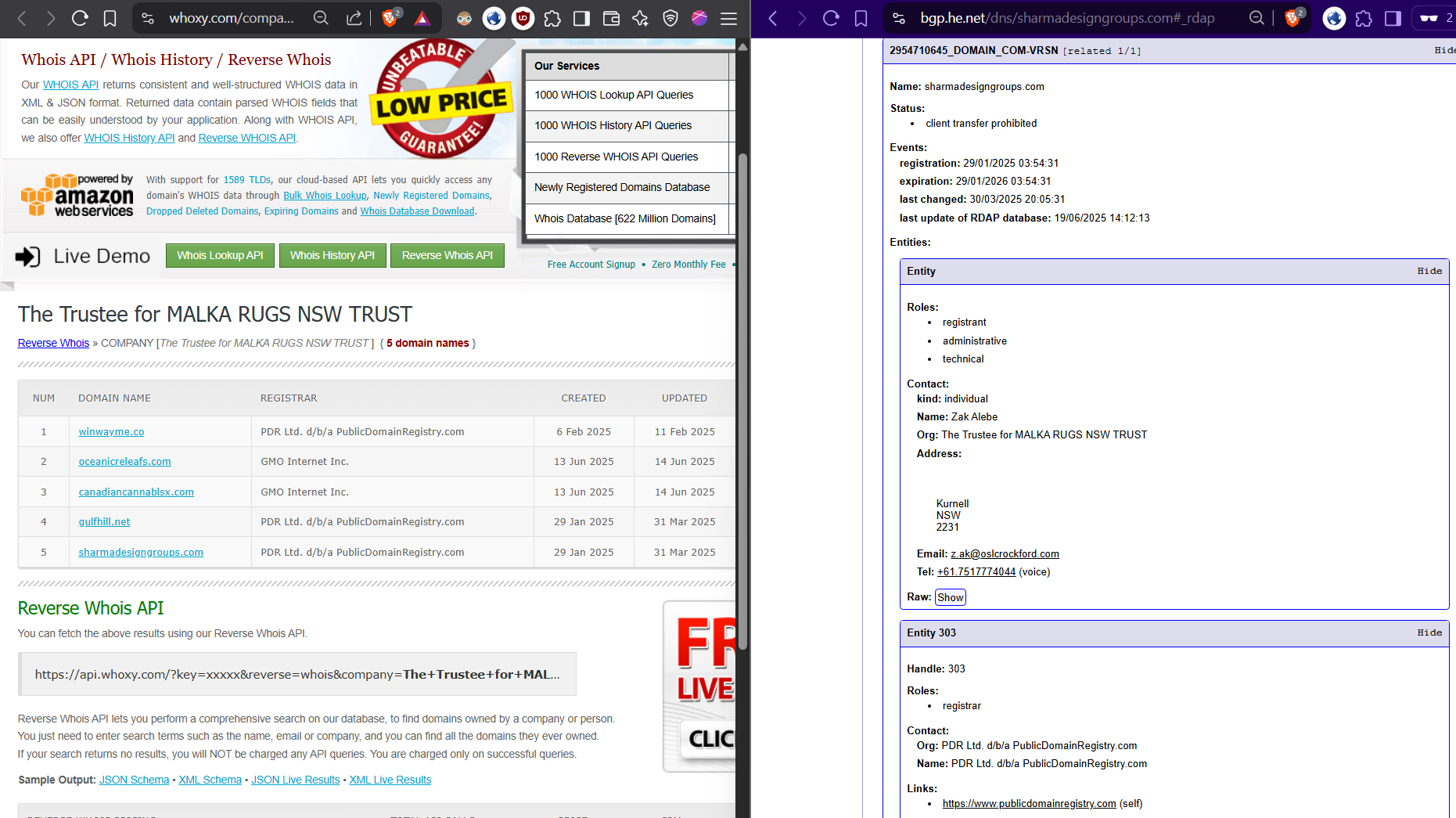Screen dimensions: 1456x818
Task: Open JSON Schema sample output link
Action: tap(134, 780)
